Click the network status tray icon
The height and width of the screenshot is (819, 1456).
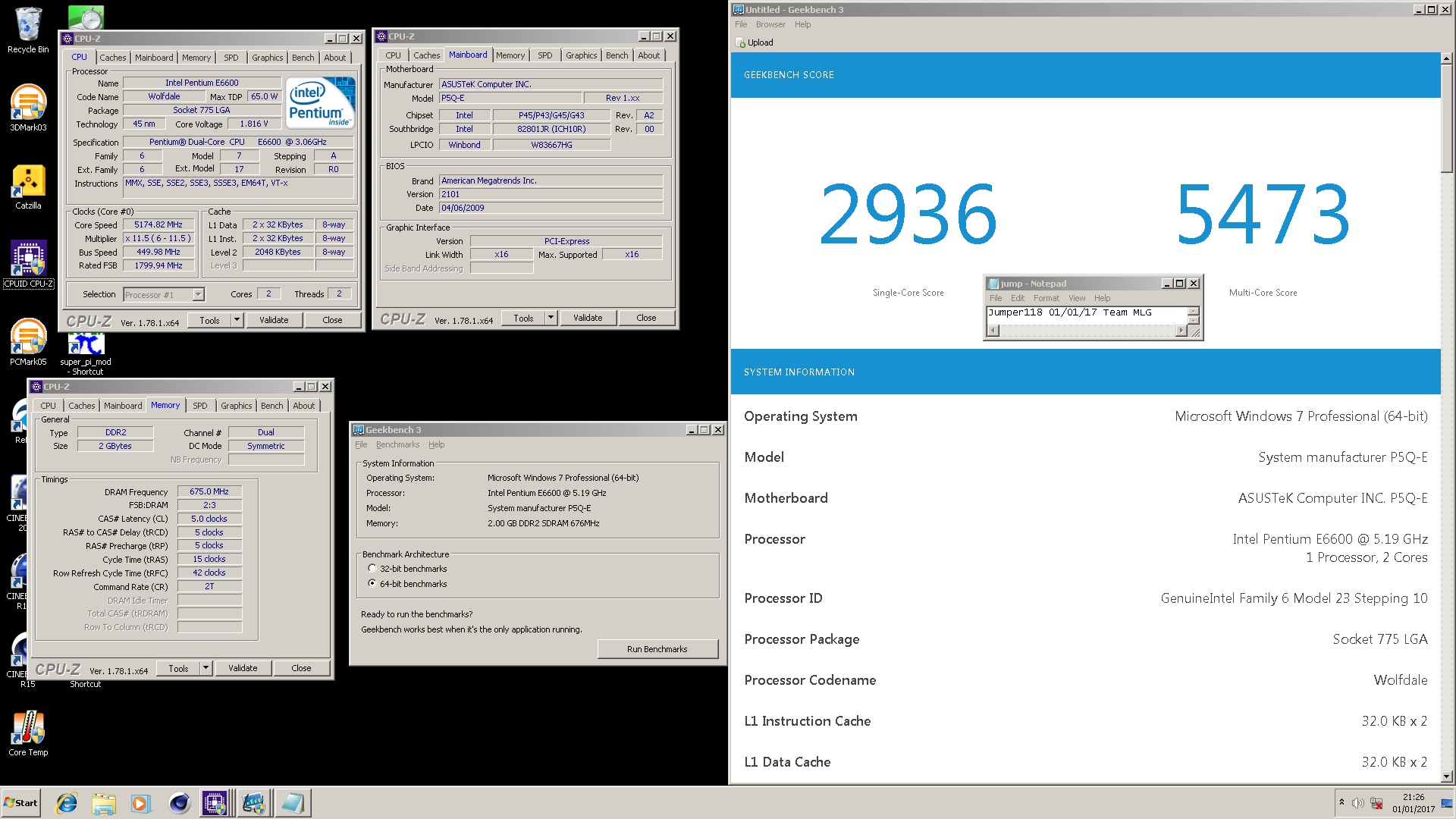coord(1376,803)
